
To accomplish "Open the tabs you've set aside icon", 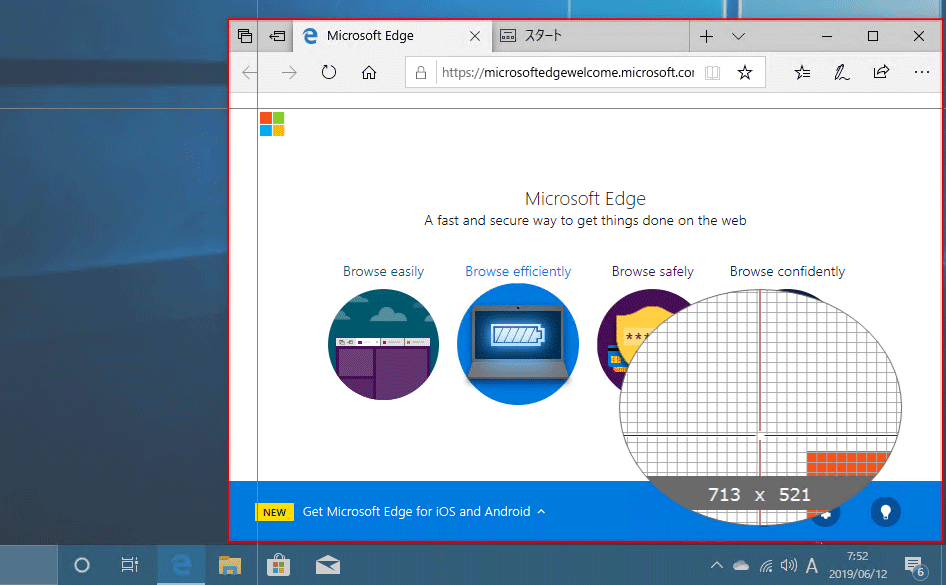I will tap(245, 36).
